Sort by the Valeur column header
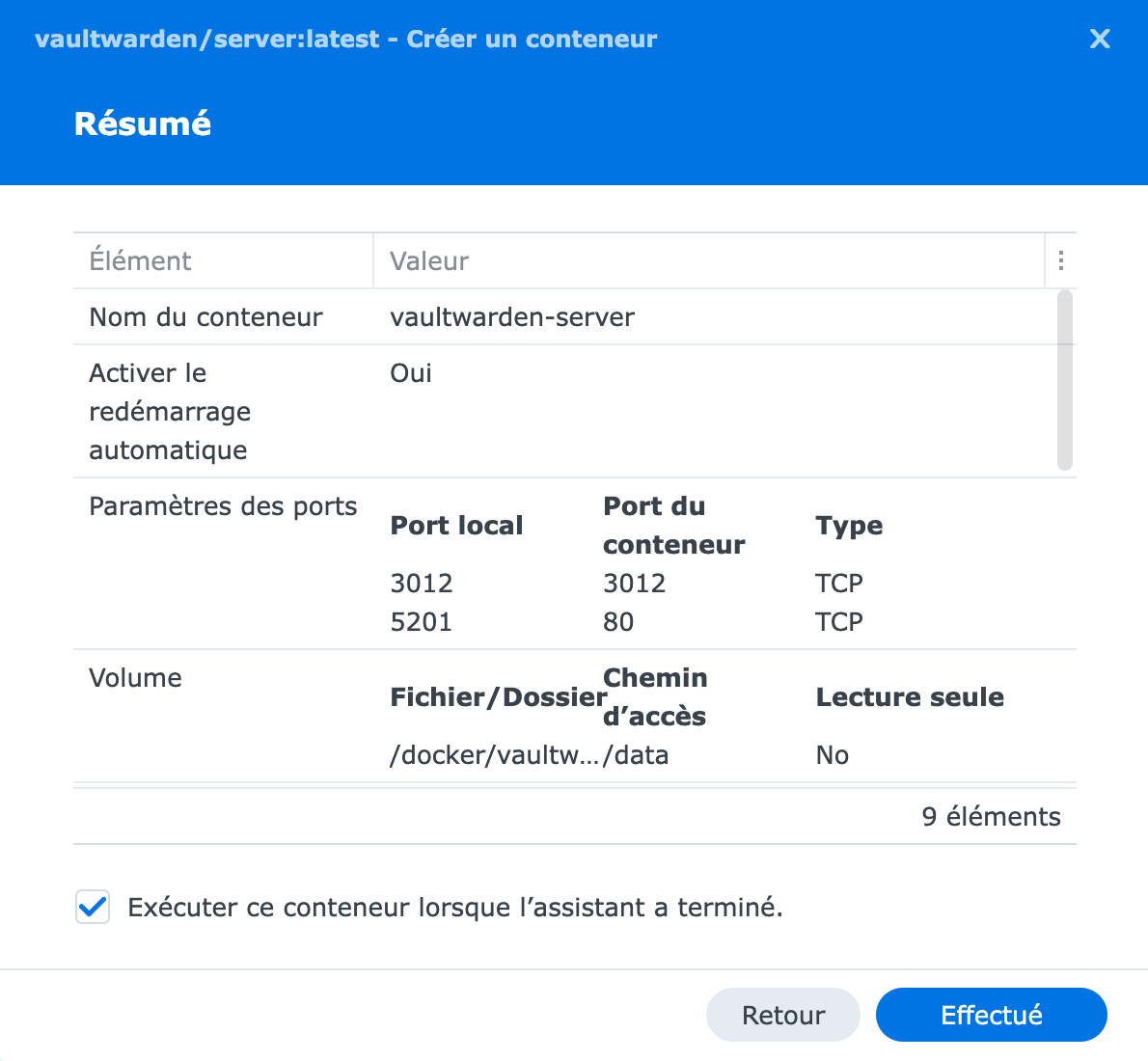Viewport: 1148px width, 1061px height. point(709,260)
